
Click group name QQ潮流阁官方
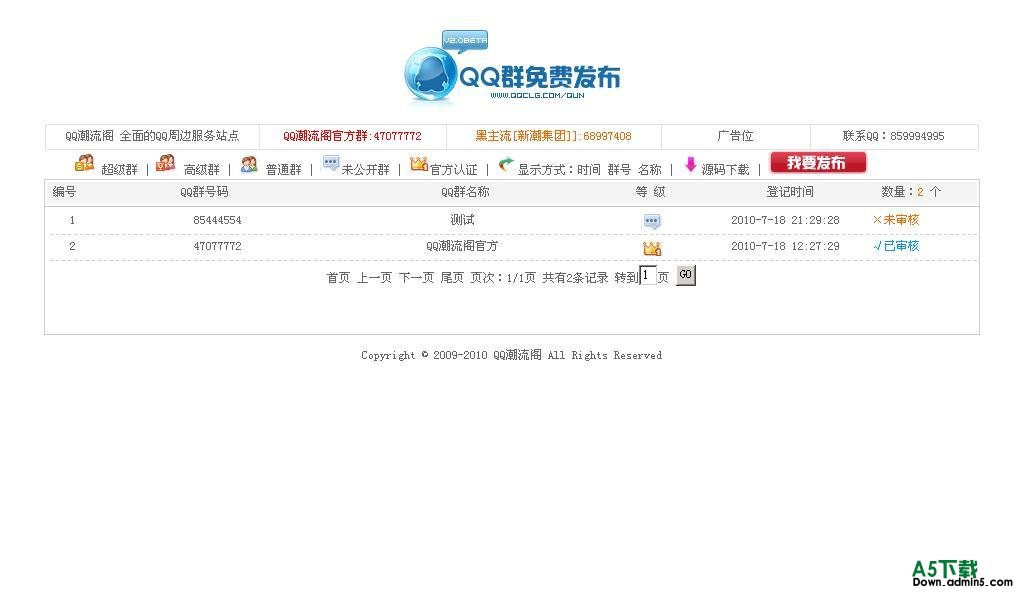point(462,246)
